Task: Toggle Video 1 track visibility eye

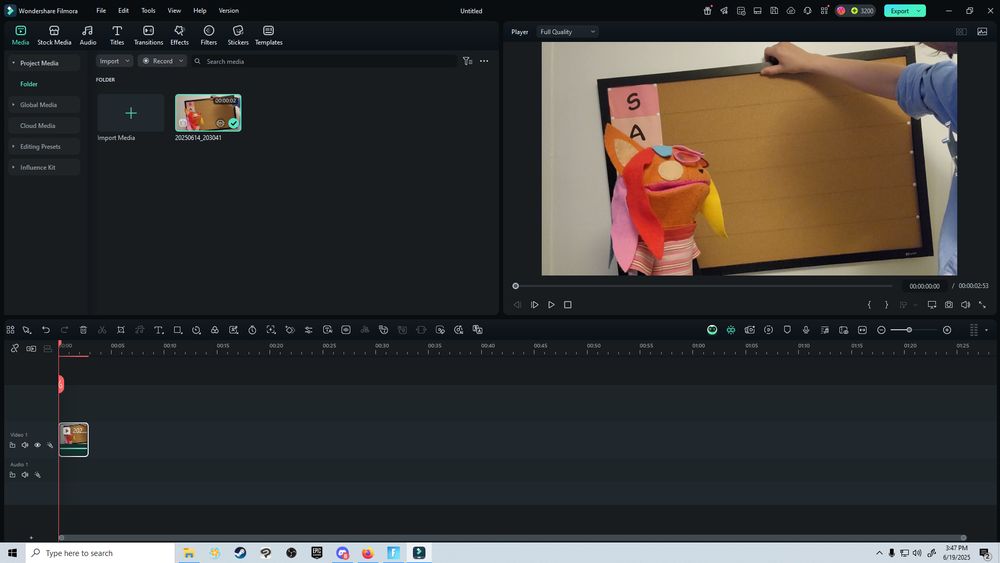Action: [x=38, y=445]
